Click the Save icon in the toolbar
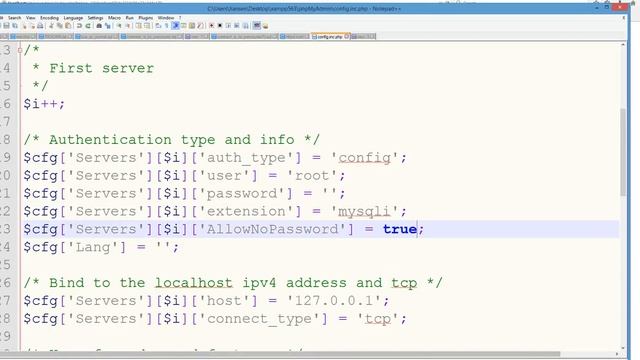The height and width of the screenshot is (360, 640). click(x=7, y=26)
